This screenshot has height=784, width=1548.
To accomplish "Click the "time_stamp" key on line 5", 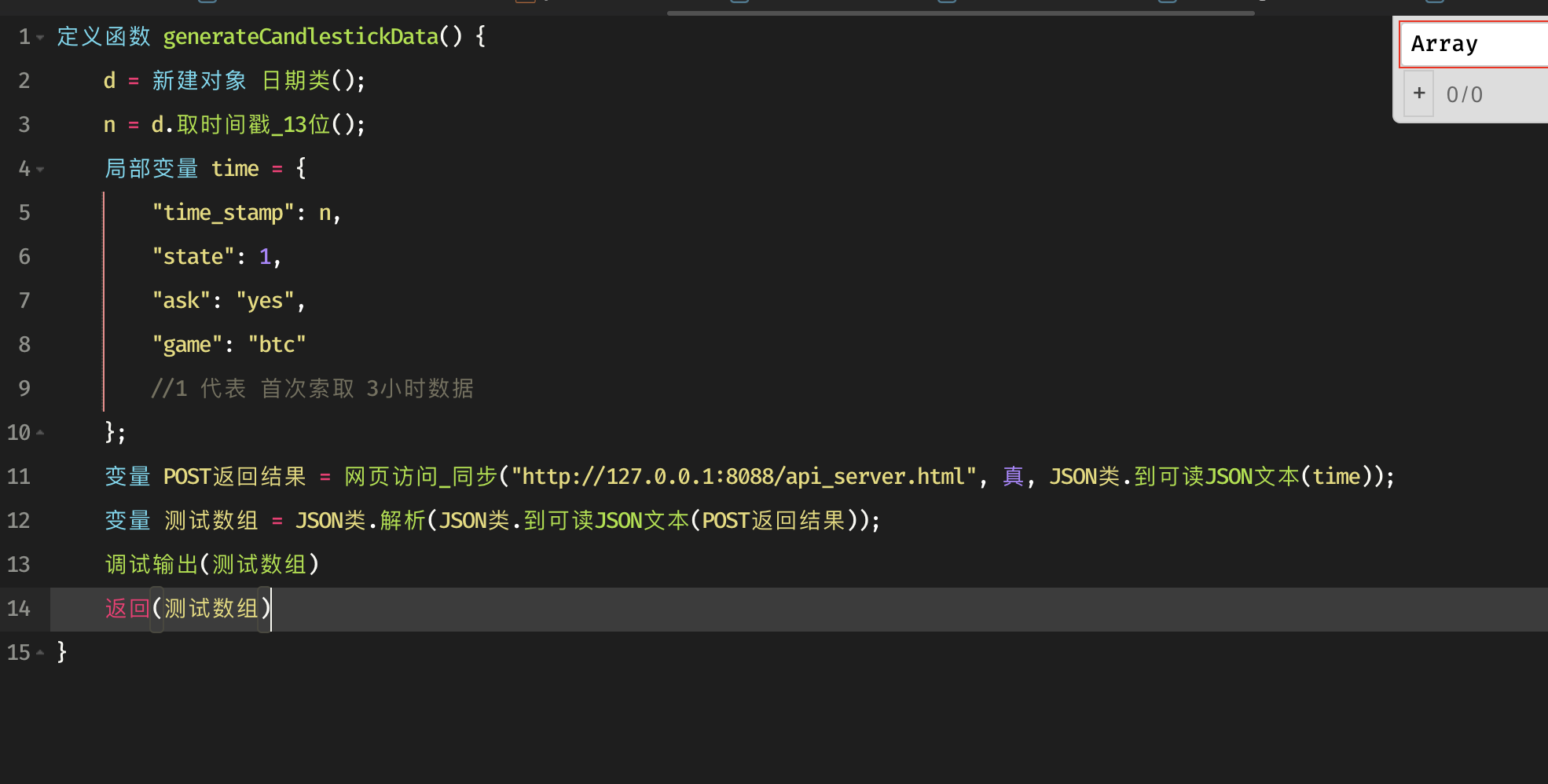I will (x=223, y=213).
